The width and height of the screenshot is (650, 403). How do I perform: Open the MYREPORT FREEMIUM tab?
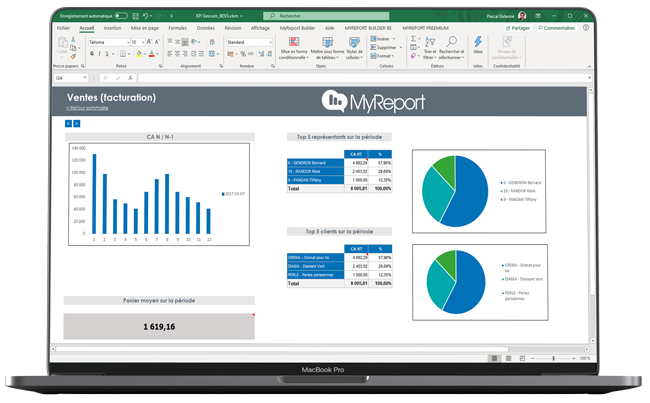425,28
